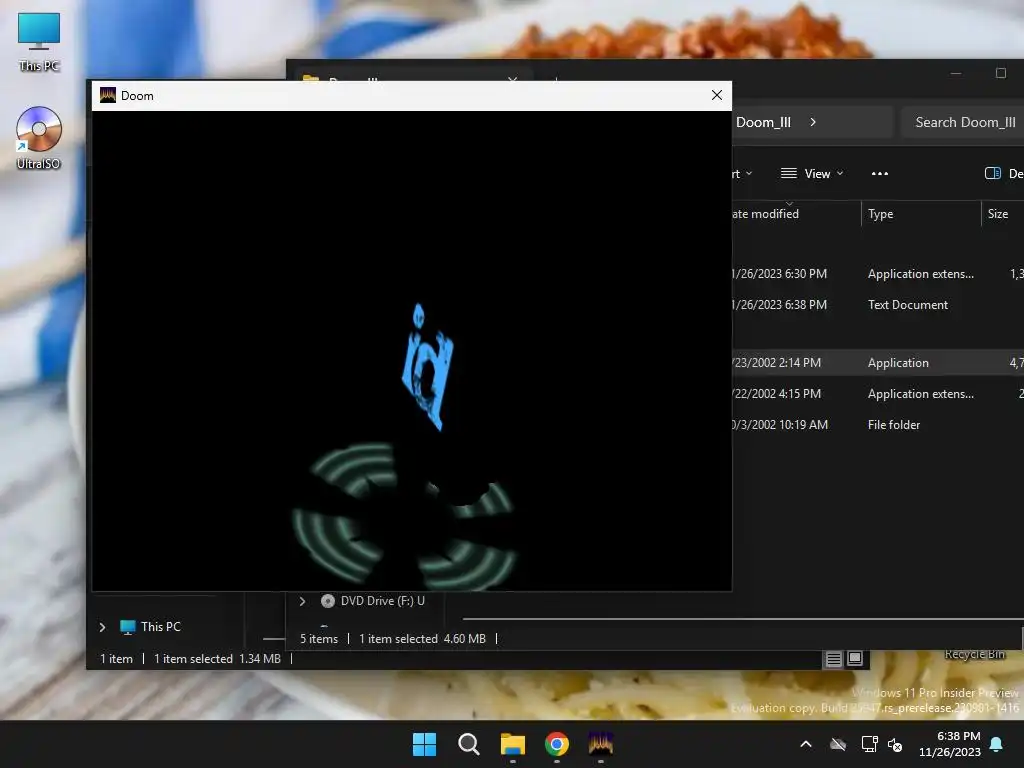
Task: Open File Explorer from taskbar
Action: coord(513,744)
